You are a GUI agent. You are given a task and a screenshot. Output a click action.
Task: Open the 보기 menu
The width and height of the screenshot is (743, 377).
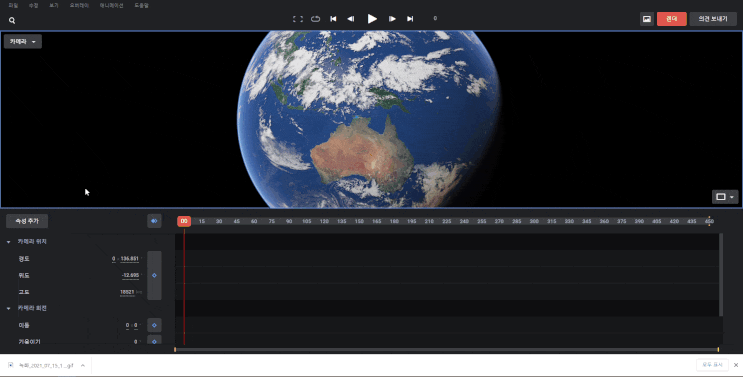point(54,6)
